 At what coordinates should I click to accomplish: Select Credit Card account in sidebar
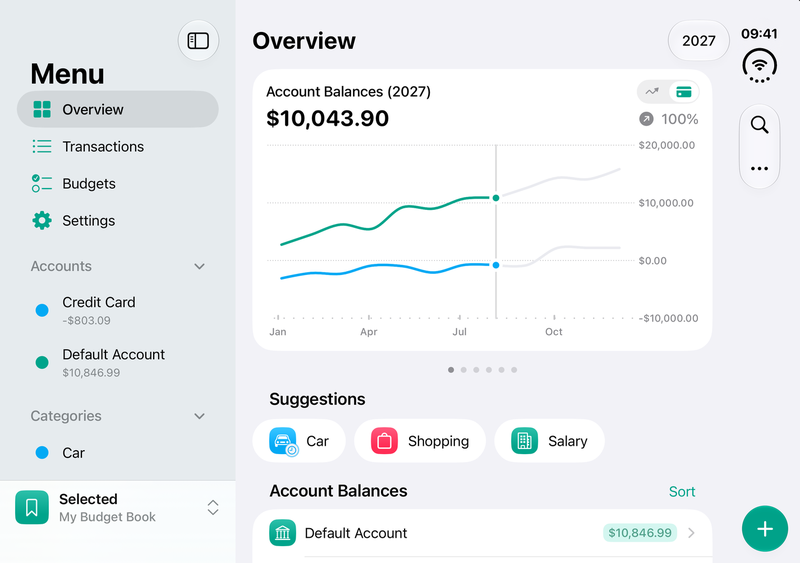click(118, 310)
